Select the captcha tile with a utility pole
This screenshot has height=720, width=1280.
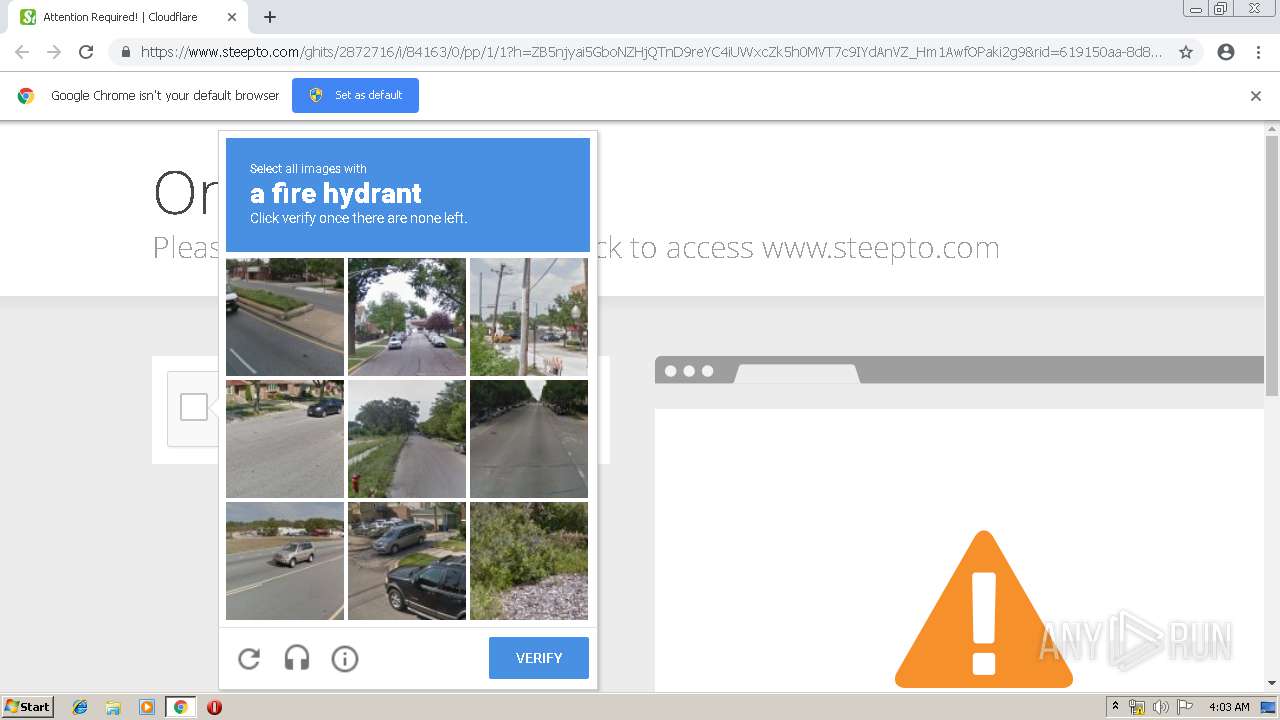pos(529,317)
